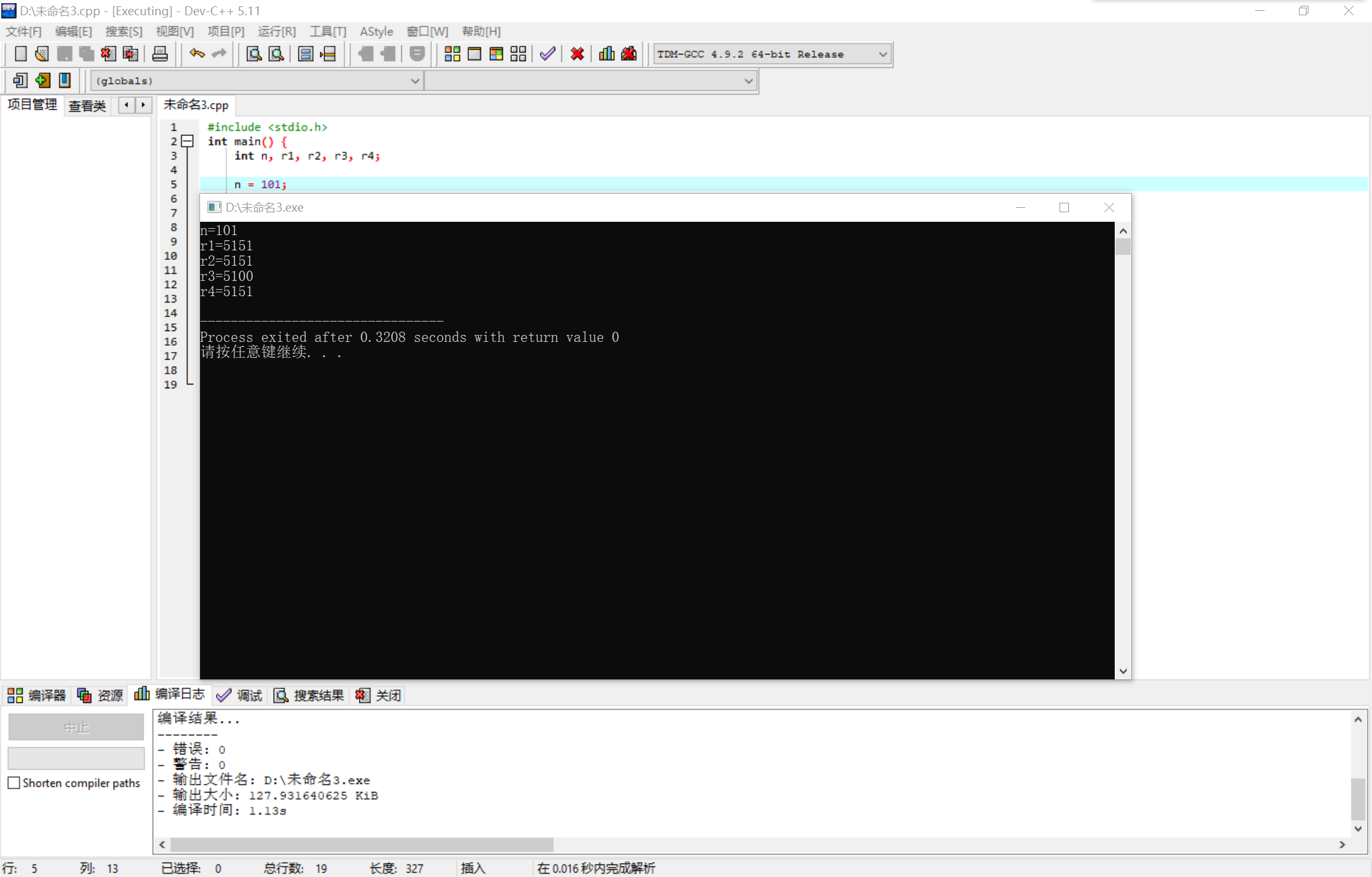Viewport: 1372px width, 877px height.
Task: Click the Compile four-squares toolbar icon
Action: (452, 54)
